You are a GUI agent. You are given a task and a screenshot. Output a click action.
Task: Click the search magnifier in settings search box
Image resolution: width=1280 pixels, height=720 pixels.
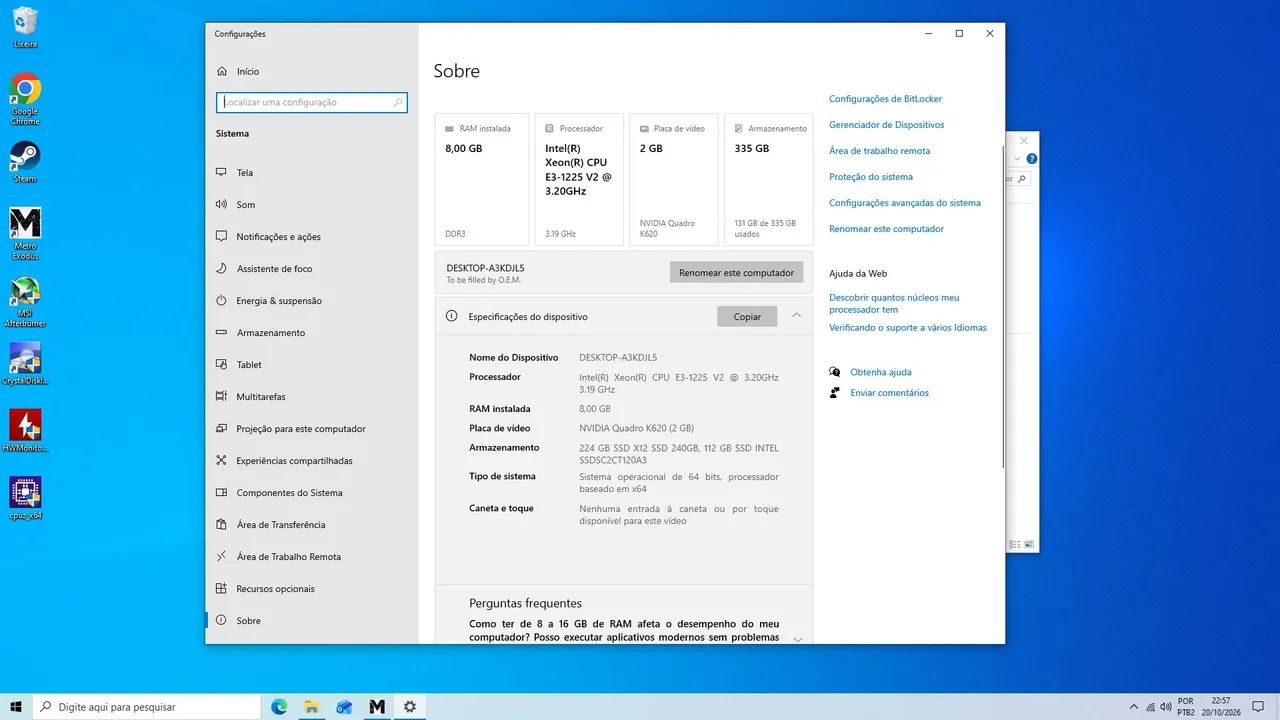click(398, 102)
